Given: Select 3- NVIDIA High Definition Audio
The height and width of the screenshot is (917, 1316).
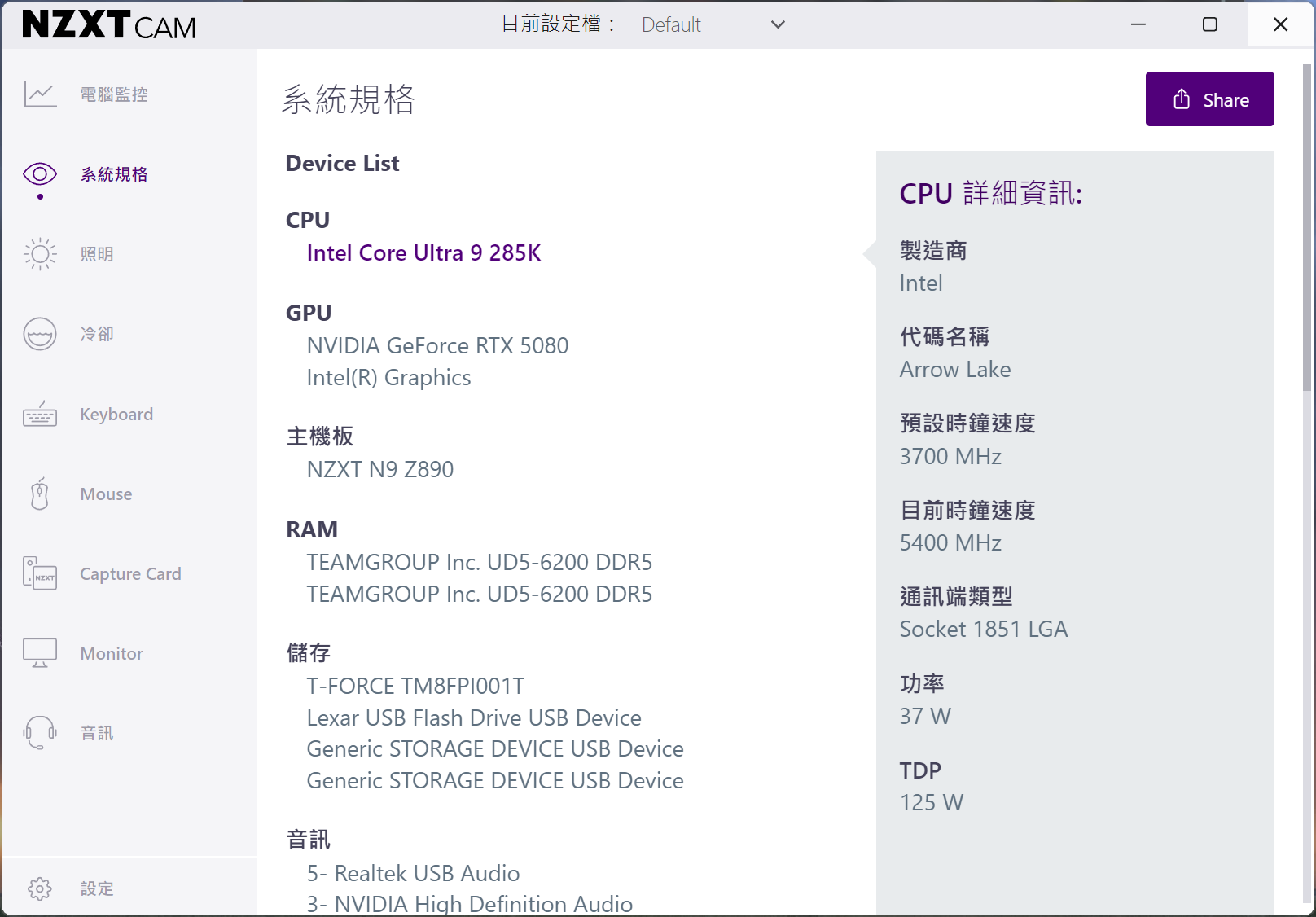Looking at the screenshot, I should point(470,904).
